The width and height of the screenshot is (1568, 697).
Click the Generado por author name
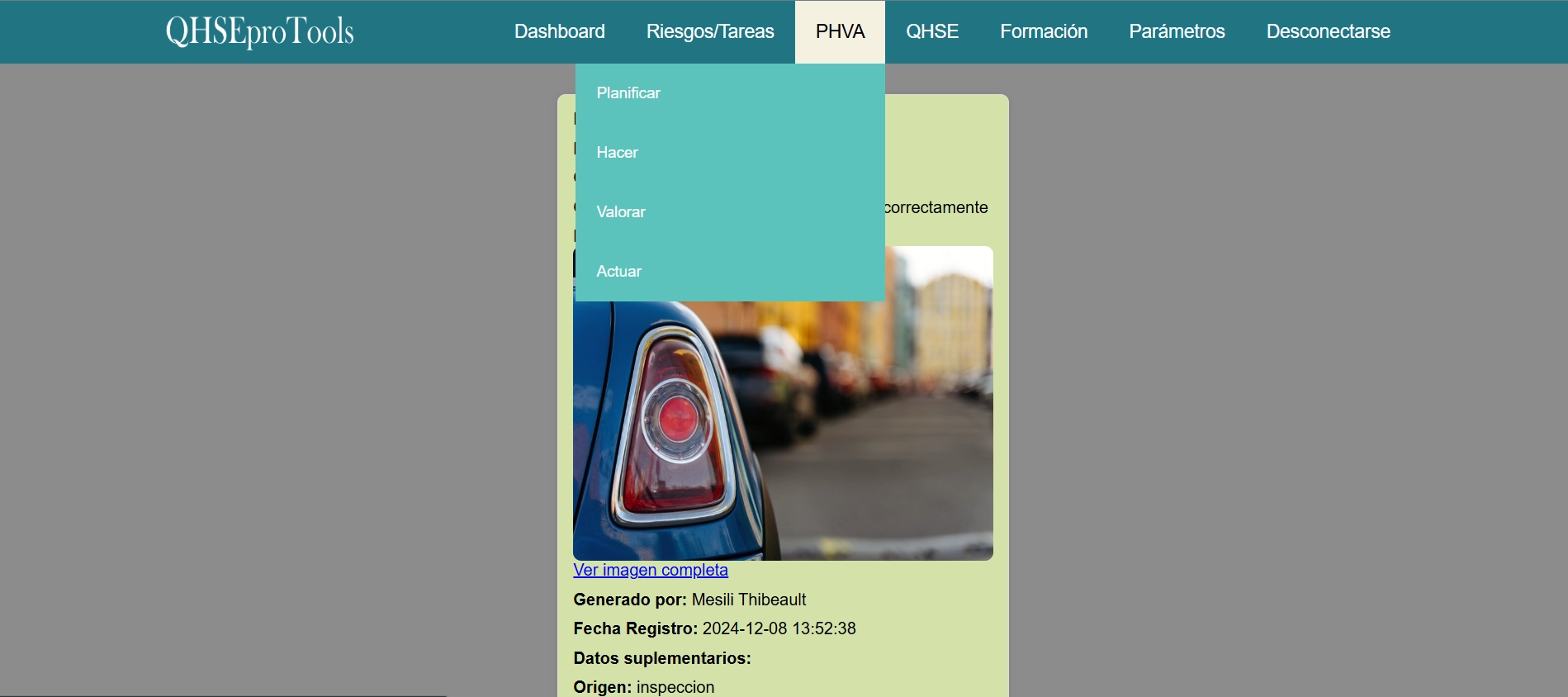point(748,600)
